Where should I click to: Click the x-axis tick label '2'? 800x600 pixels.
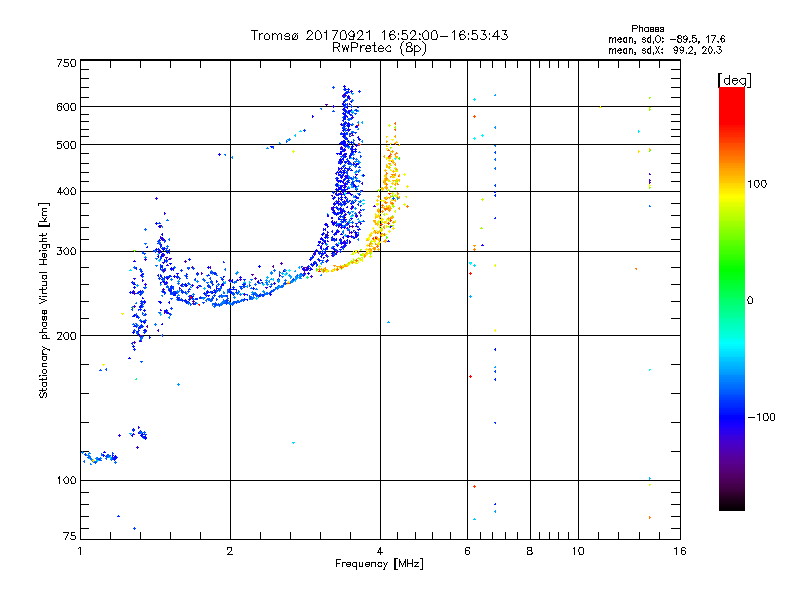(x=230, y=551)
